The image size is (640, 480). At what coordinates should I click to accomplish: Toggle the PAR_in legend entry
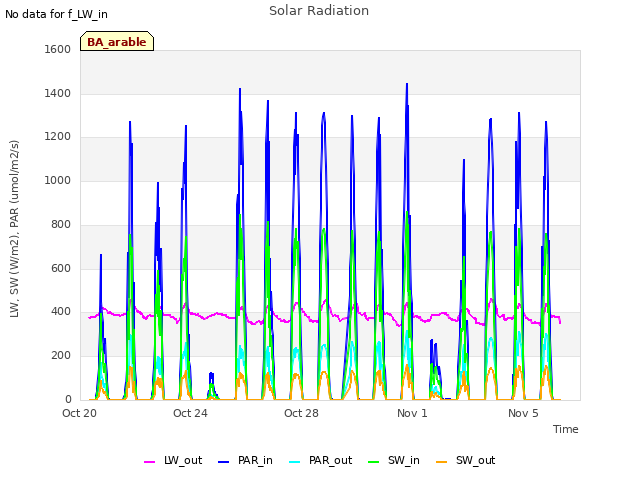pyautogui.click(x=245, y=461)
